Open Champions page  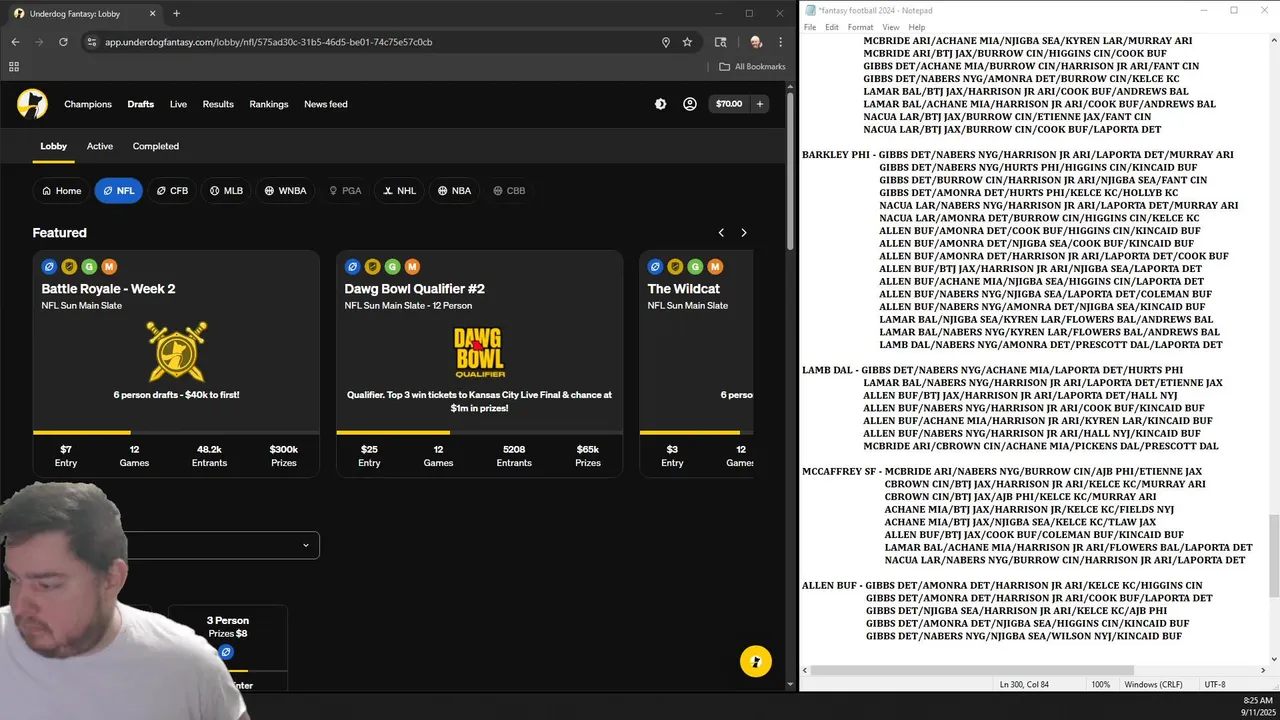88,104
